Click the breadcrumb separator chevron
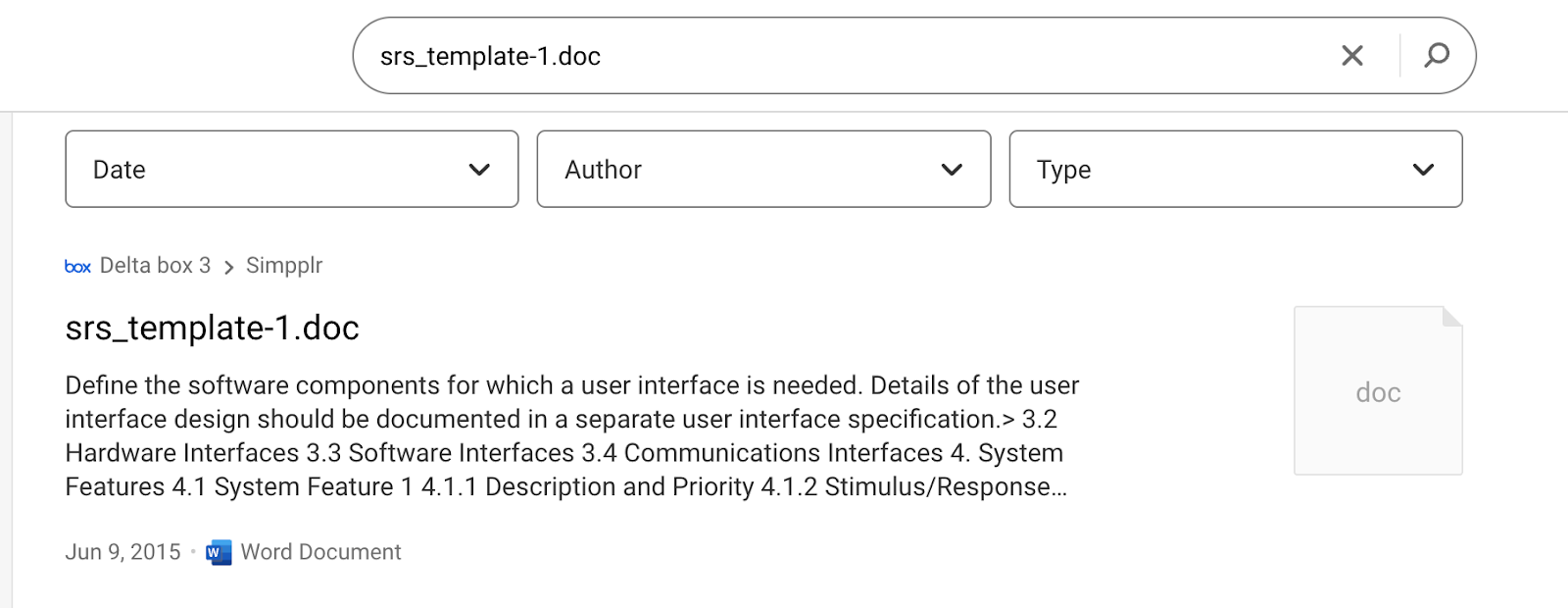Screen dimensions: 1568x608 [228, 267]
